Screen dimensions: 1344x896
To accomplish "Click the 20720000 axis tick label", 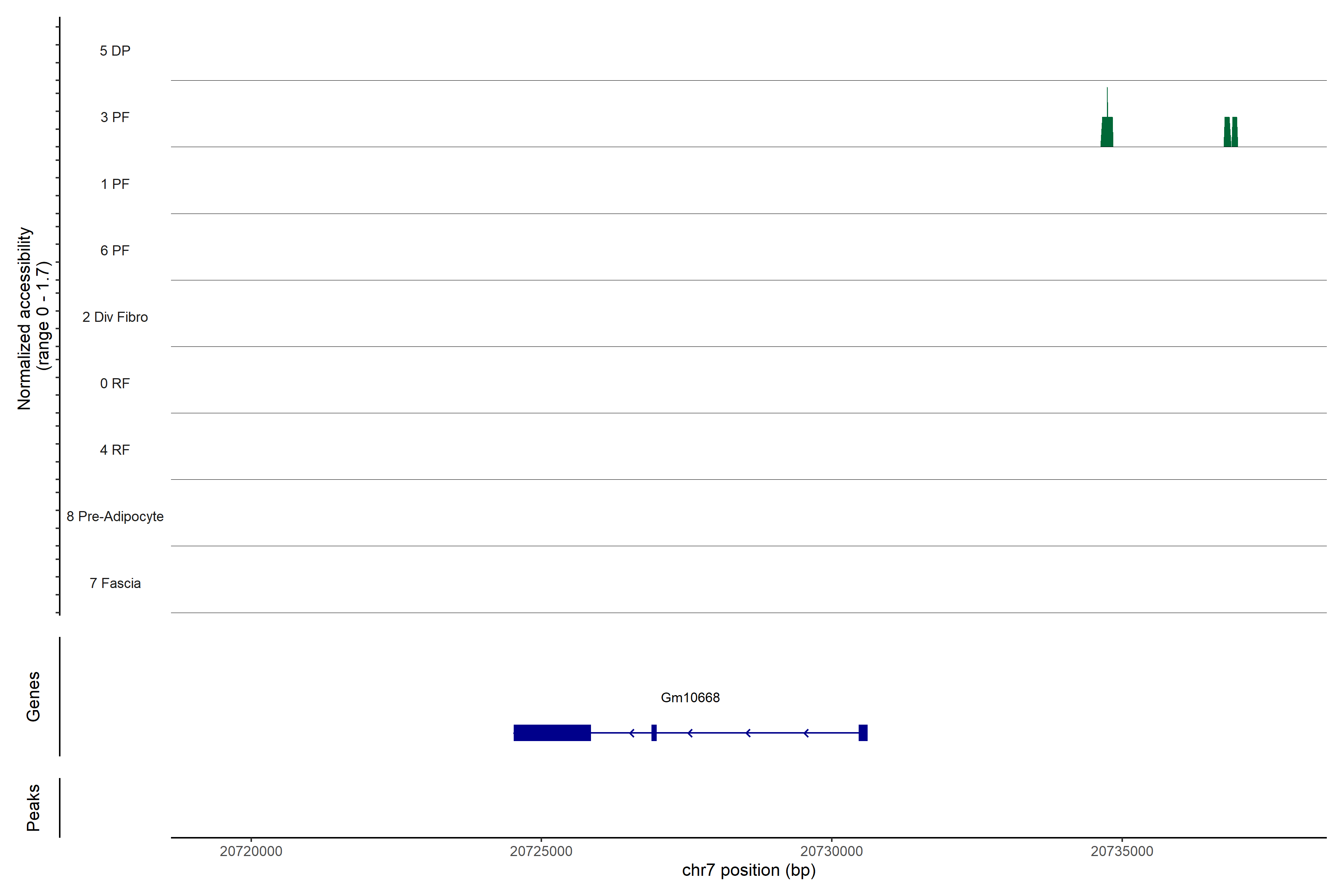I will coord(251,852).
